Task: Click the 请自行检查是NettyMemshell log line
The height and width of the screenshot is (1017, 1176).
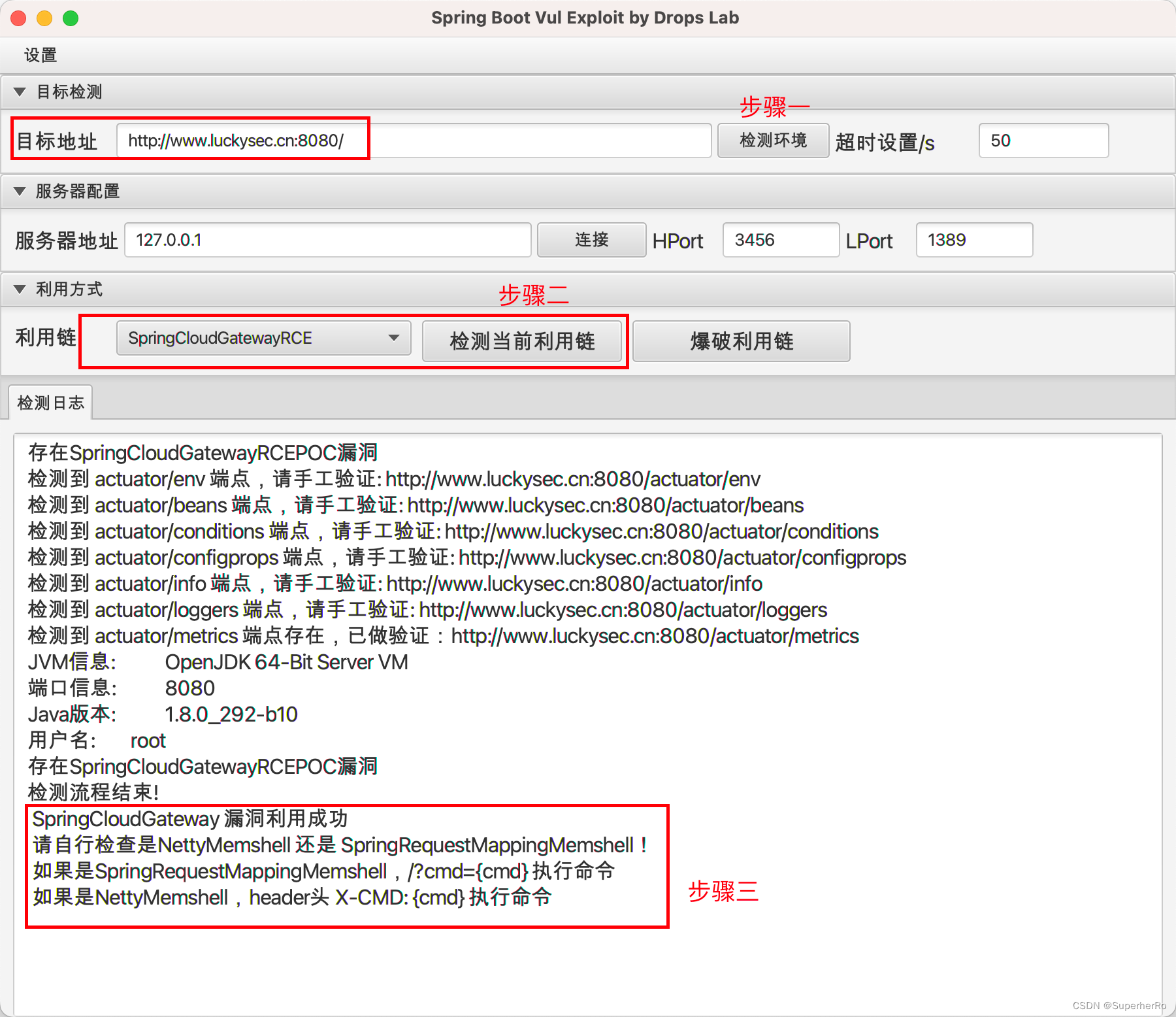Action: (340, 845)
